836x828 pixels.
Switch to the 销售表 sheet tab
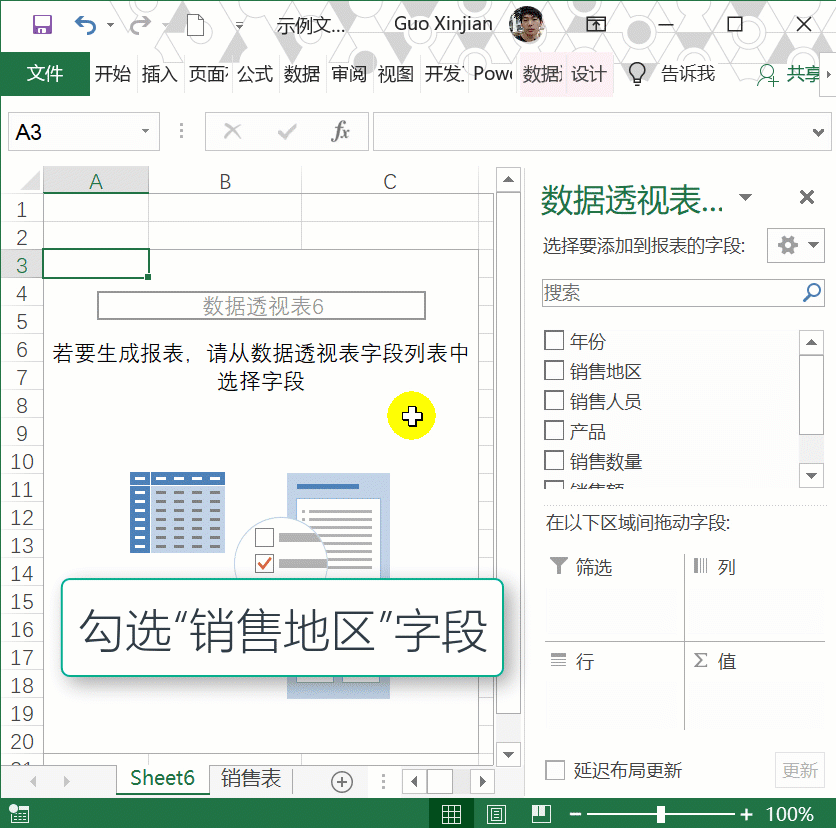(251, 779)
